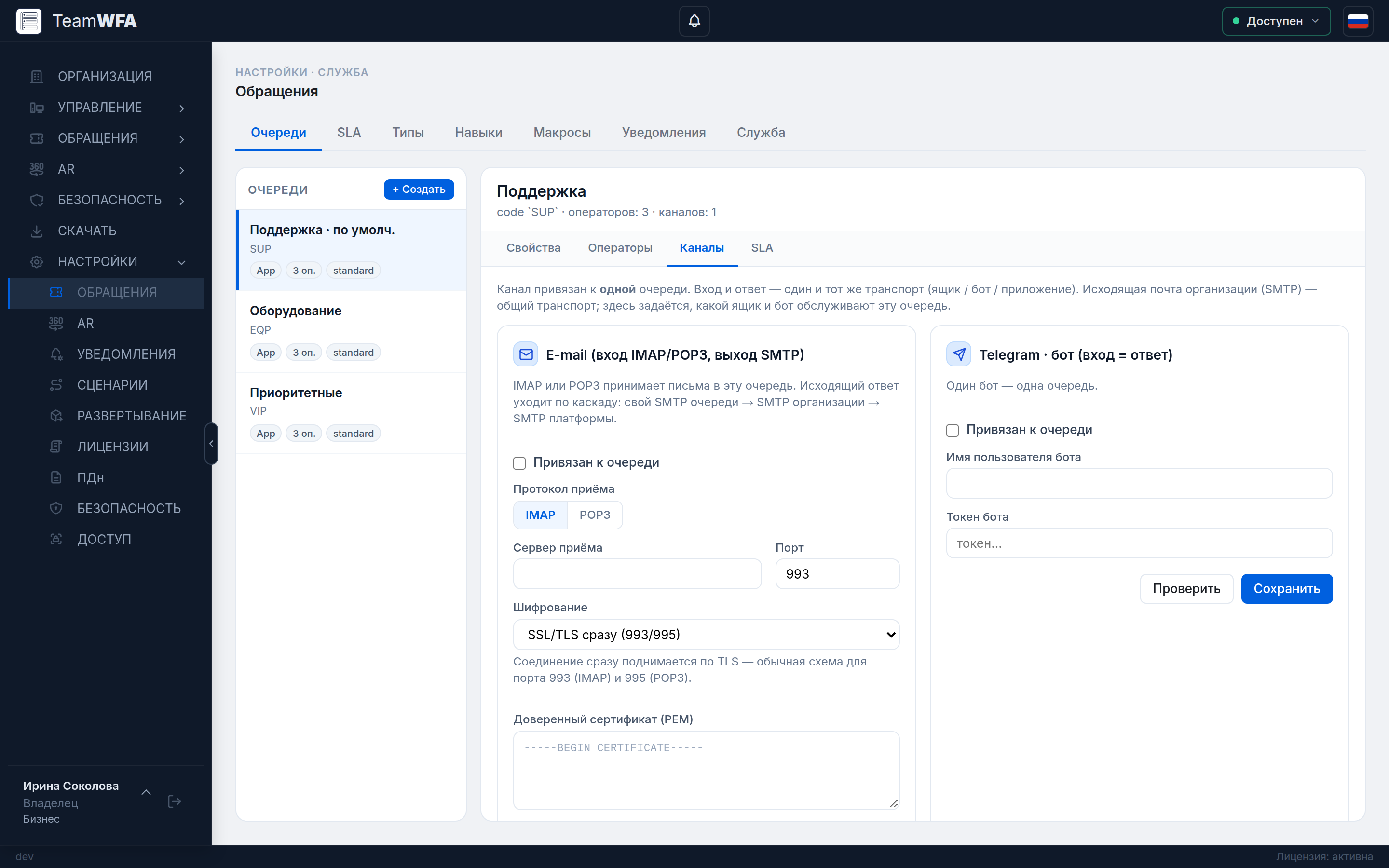This screenshot has height=868, width=1389.
Task: Open the Шифрование SSL/TLS dropdown
Action: [706, 635]
